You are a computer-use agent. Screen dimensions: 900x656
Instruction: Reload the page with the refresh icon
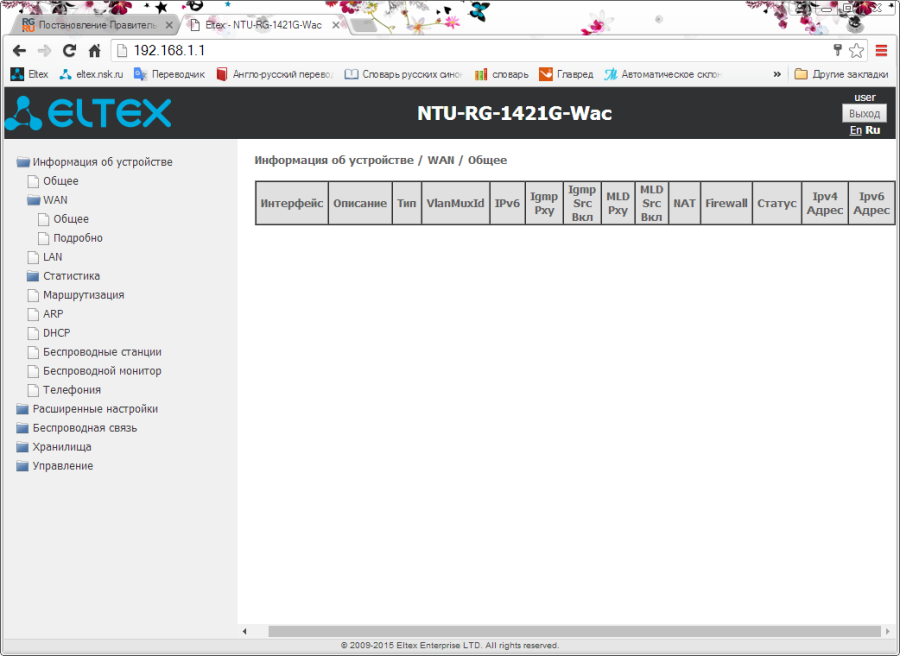69,51
